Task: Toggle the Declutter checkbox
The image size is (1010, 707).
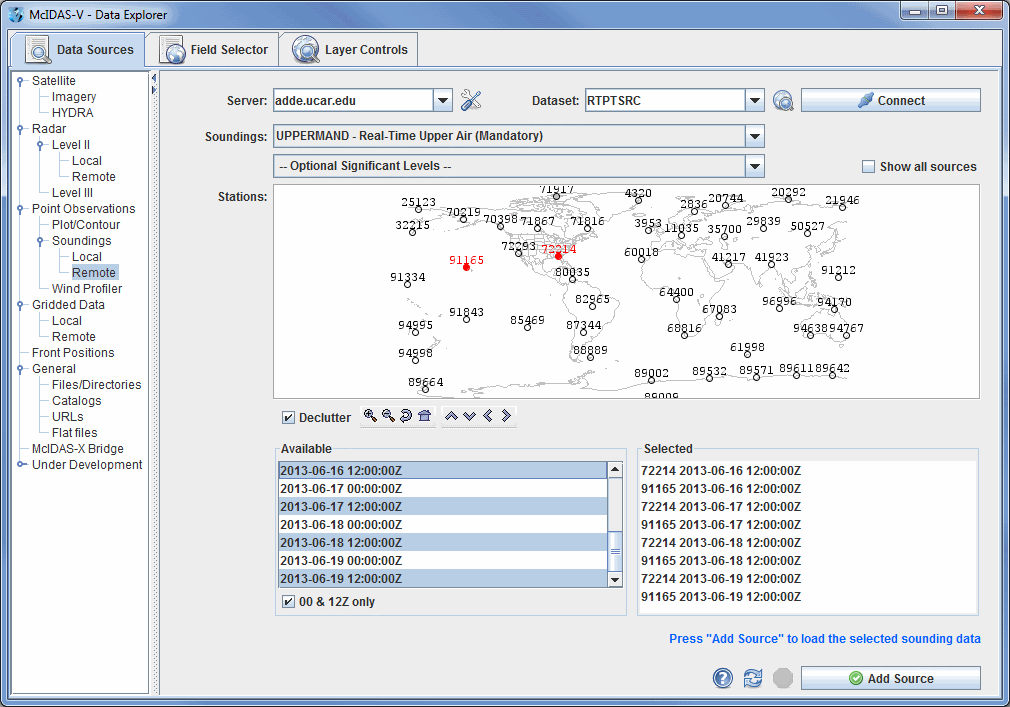Action: 289,418
